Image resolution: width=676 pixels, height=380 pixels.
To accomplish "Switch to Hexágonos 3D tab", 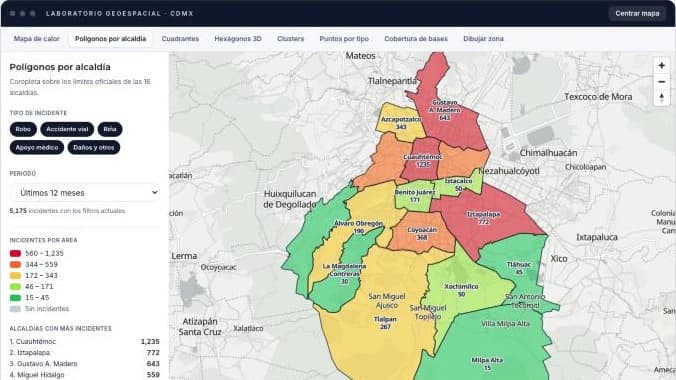I will click(x=238, y=39).
